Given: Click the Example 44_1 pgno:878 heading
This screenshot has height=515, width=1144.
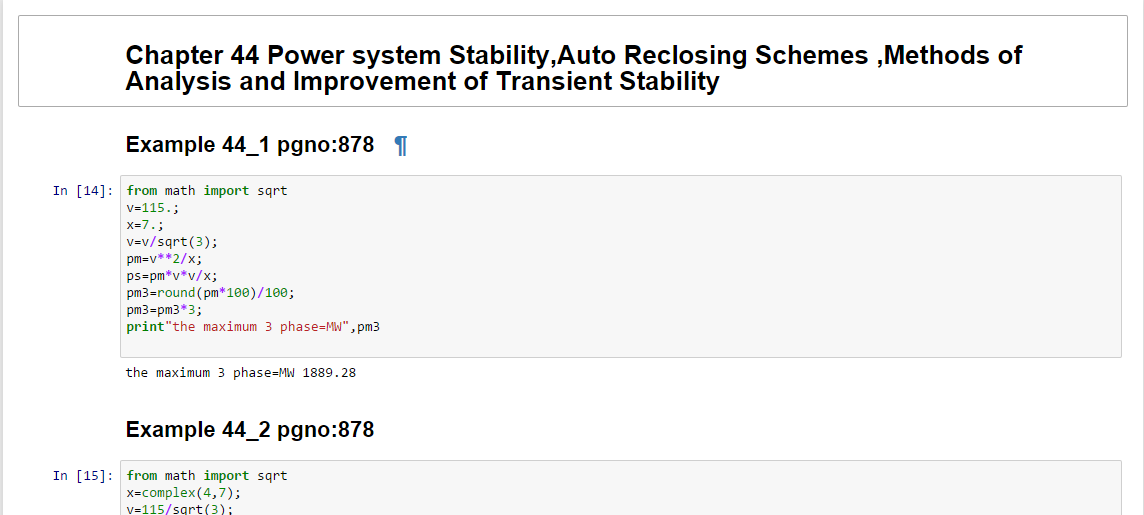Looking at the screenshot, I should coord(249,145).
